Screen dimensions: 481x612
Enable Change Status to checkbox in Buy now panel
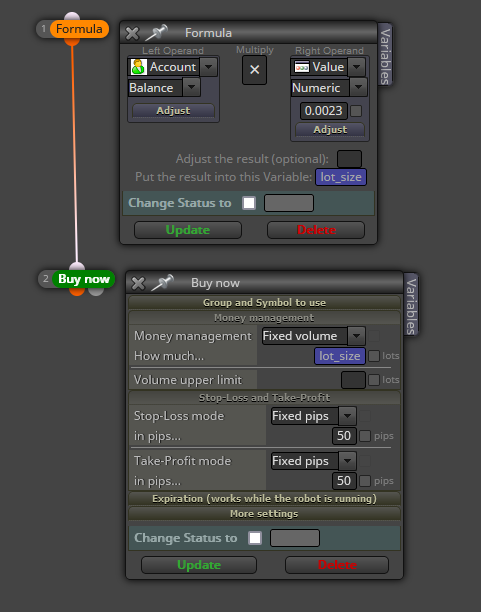point(255,538)
